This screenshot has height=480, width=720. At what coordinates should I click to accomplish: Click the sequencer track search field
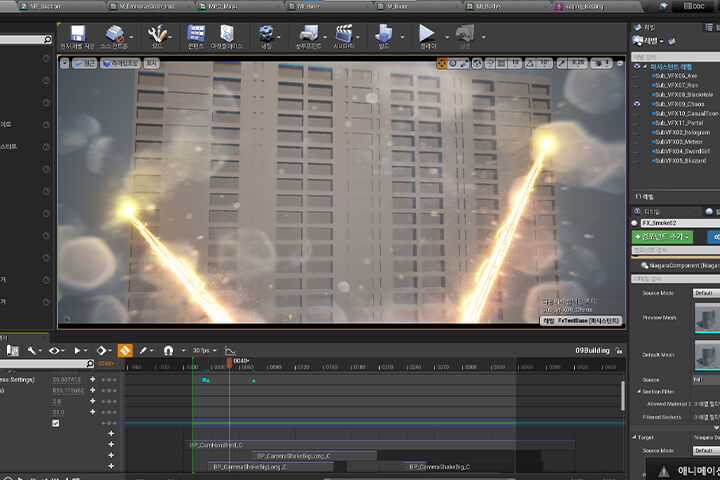point(46,364)
